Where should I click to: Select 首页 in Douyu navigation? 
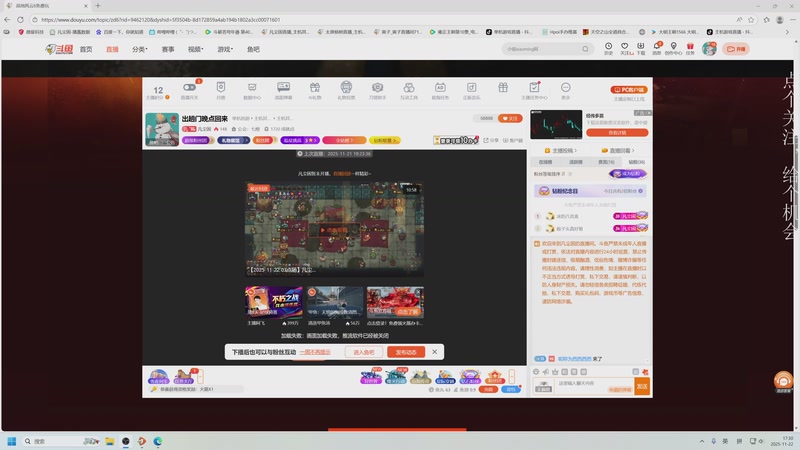(86, 49)
